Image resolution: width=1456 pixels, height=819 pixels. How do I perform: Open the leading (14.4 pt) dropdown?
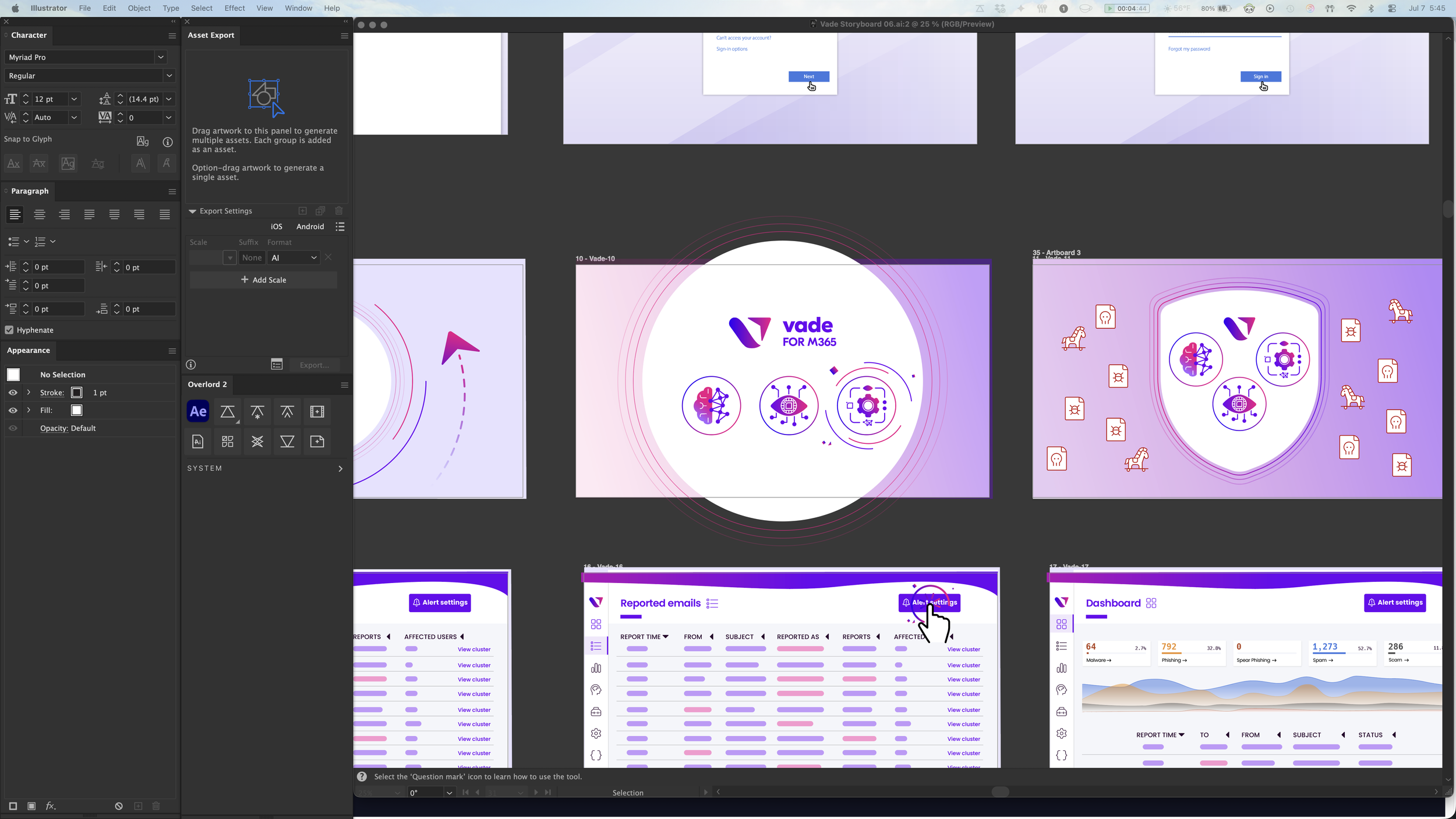169,99
